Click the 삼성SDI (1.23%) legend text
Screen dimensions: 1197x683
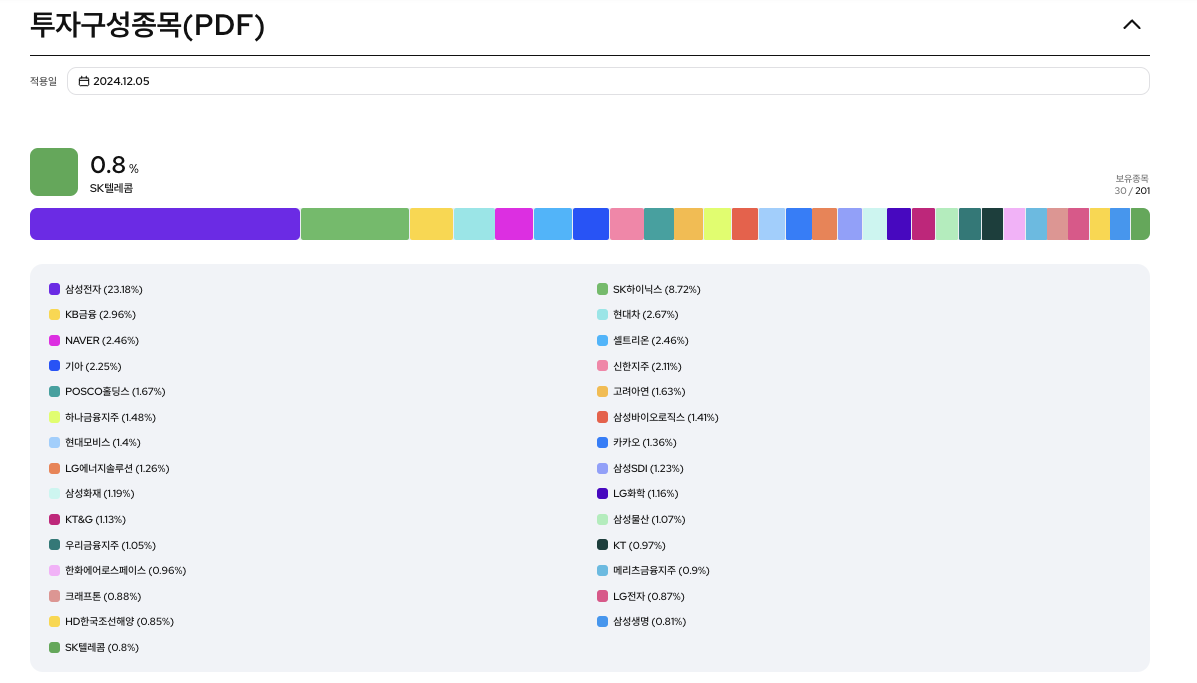click(648, 469)
